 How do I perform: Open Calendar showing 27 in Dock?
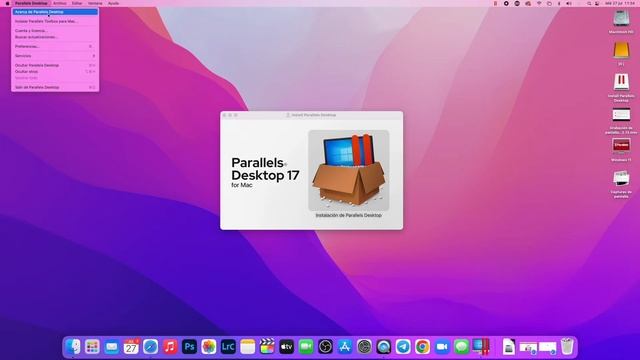tap(131, 347)
